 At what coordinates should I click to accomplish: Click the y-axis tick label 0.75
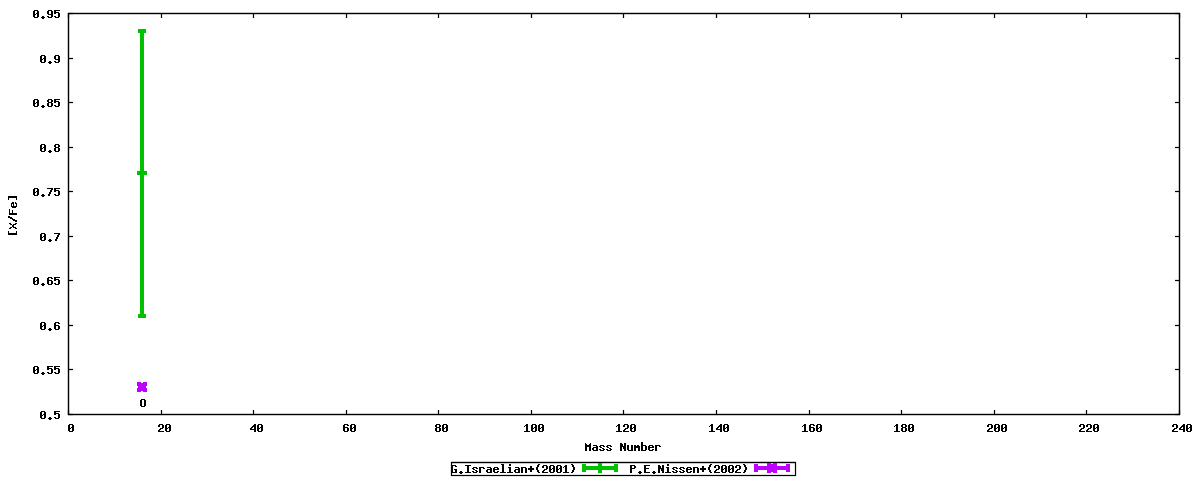(46, 192)
